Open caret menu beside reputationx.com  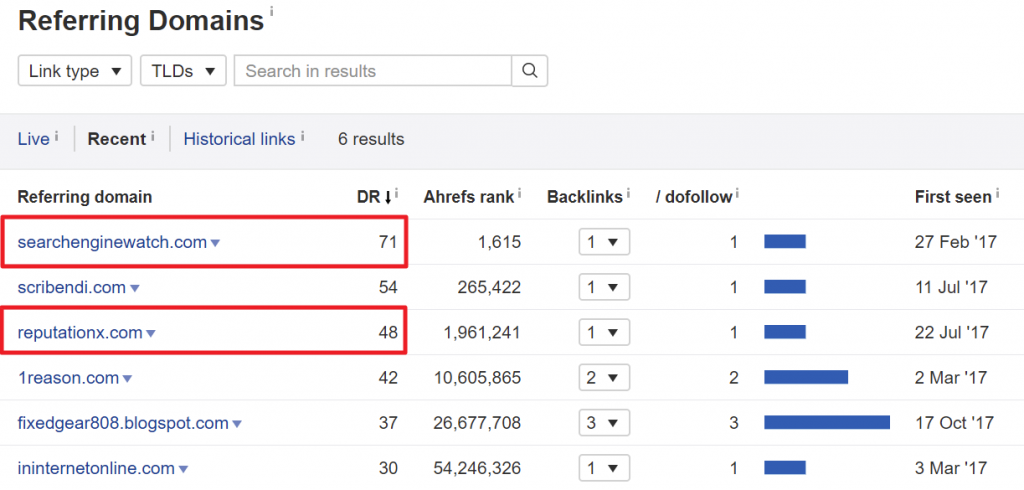151,334
